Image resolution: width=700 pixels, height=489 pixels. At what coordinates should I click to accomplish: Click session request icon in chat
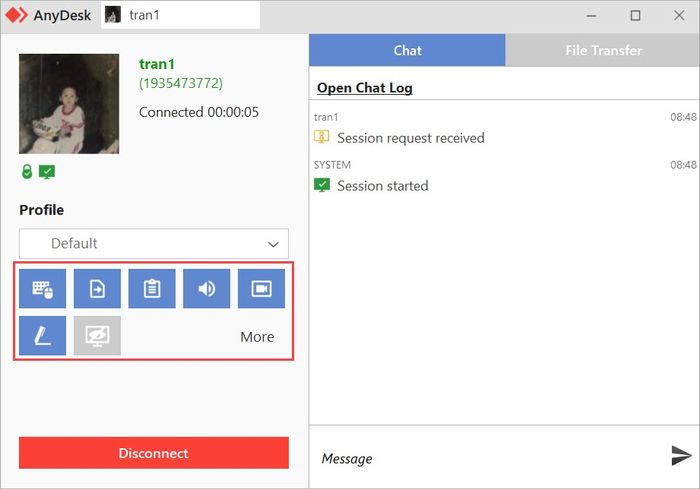(x=321, y=137)
